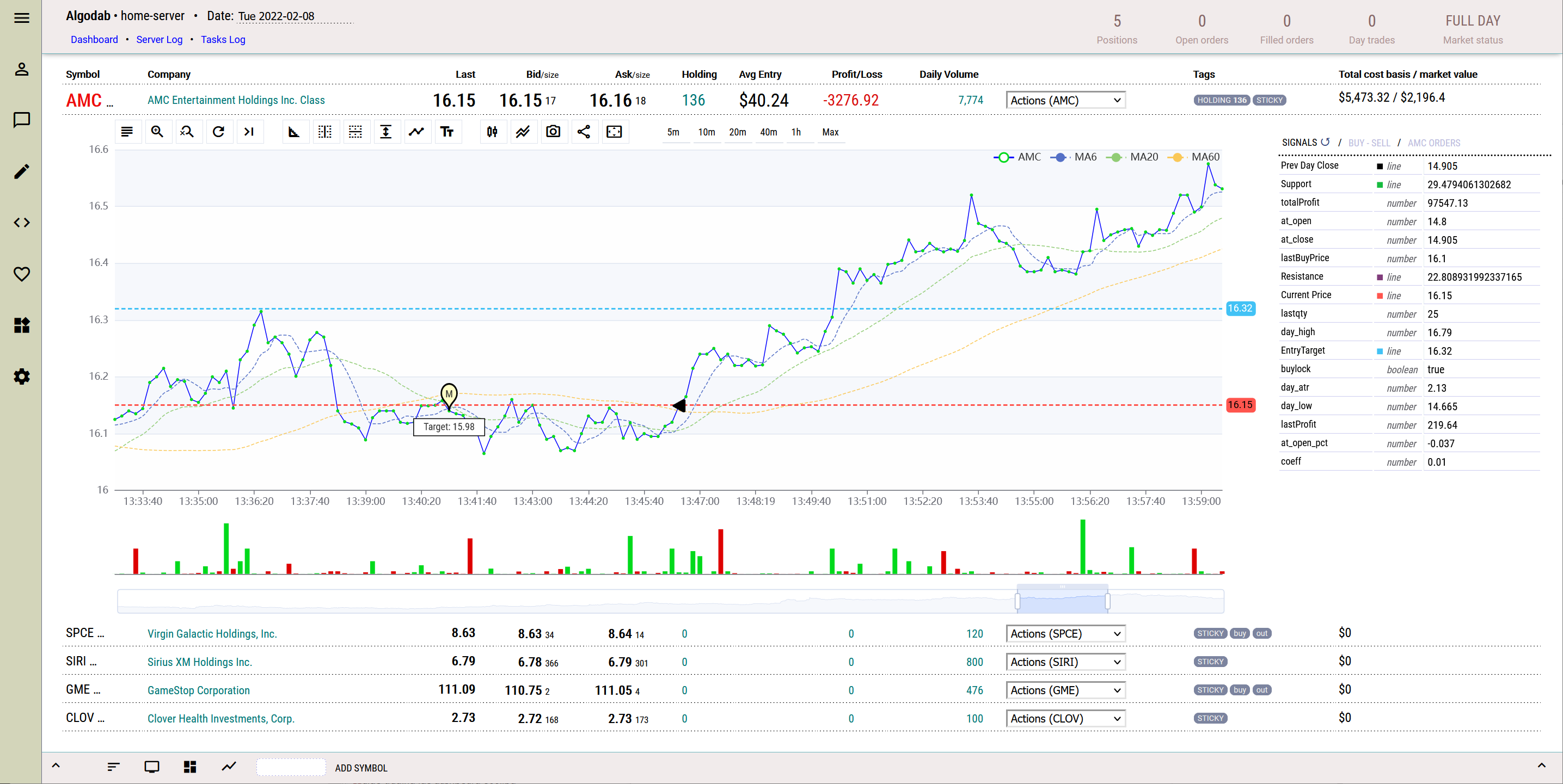The height and width of the screenshot is (784, 1563).
Task: Open the monitor view icon in the bottom bar
Action: (x=152, y=767)
